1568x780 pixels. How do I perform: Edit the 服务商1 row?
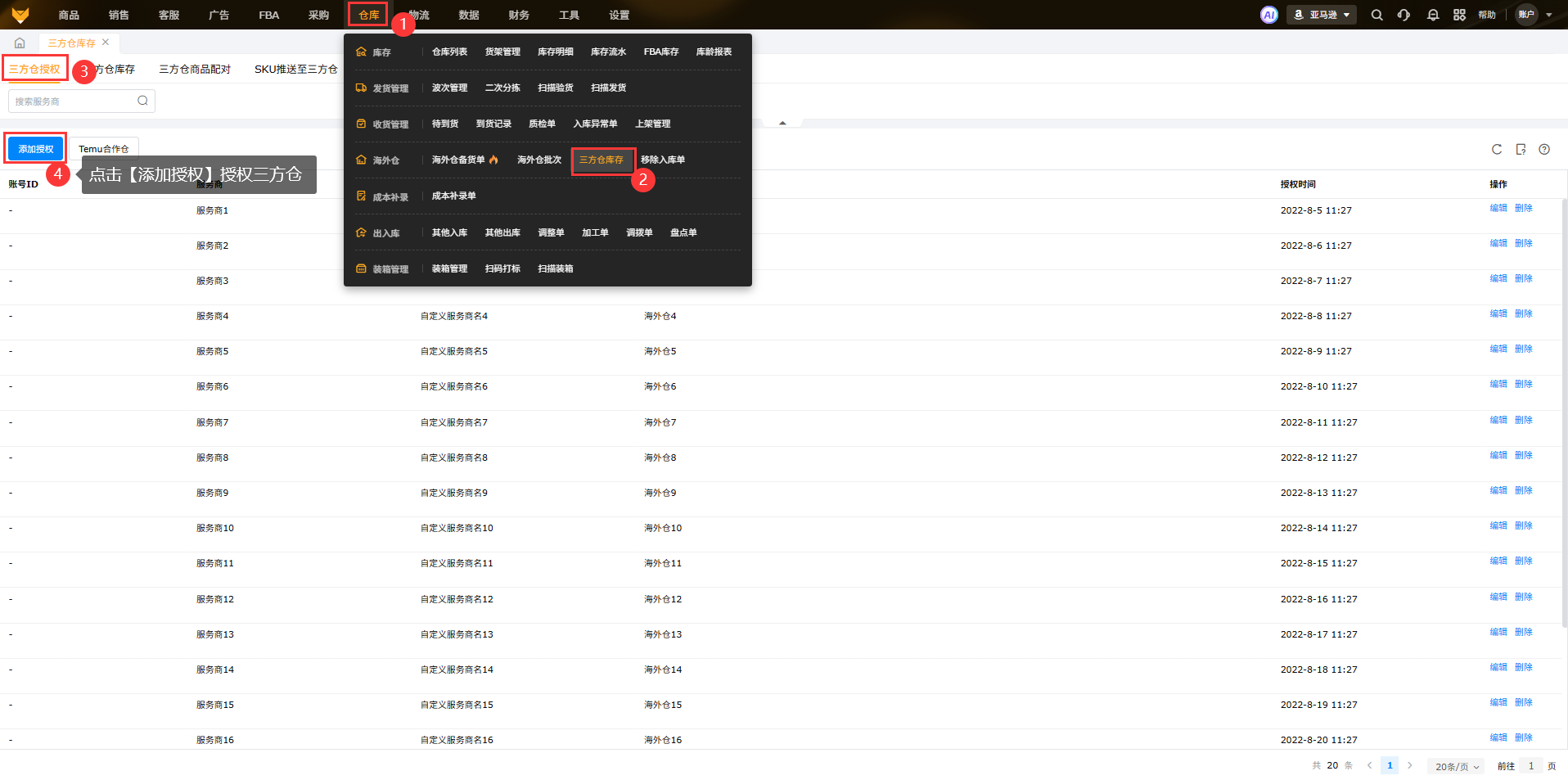(1498, 208)
